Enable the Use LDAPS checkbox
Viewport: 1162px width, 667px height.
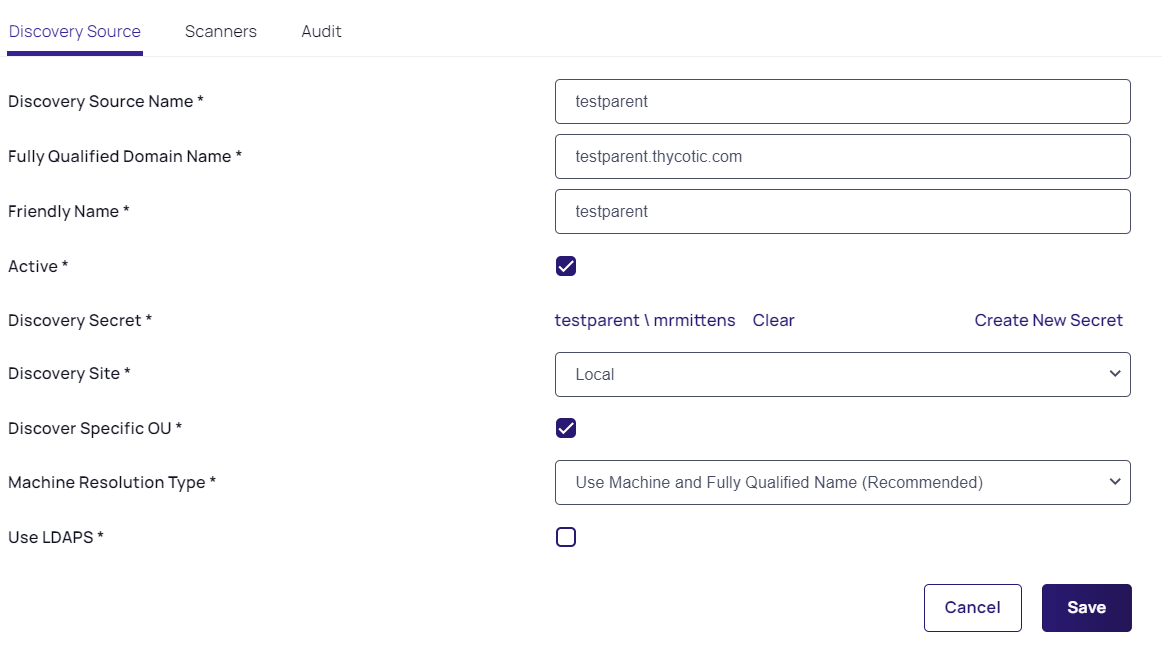click(566, 537)
